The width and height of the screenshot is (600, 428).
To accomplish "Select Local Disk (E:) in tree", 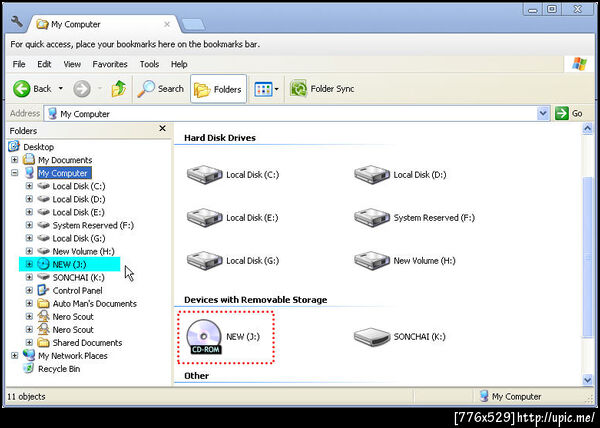I will [x=78, y=212].
